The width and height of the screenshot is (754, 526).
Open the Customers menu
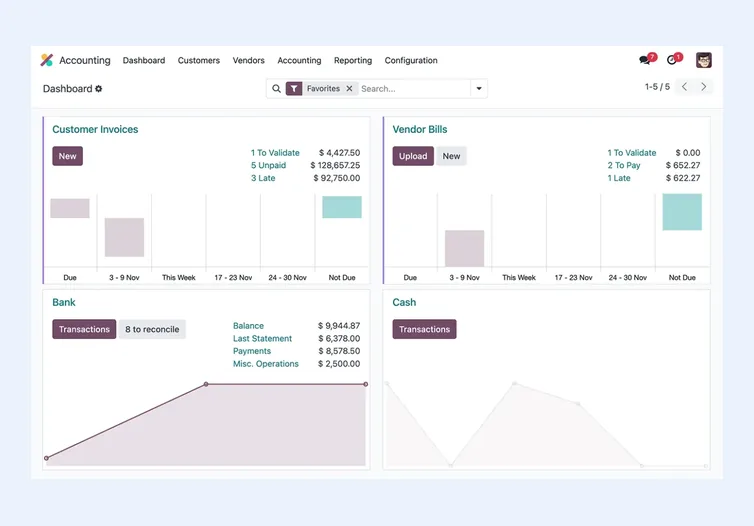tap(199, 60)
